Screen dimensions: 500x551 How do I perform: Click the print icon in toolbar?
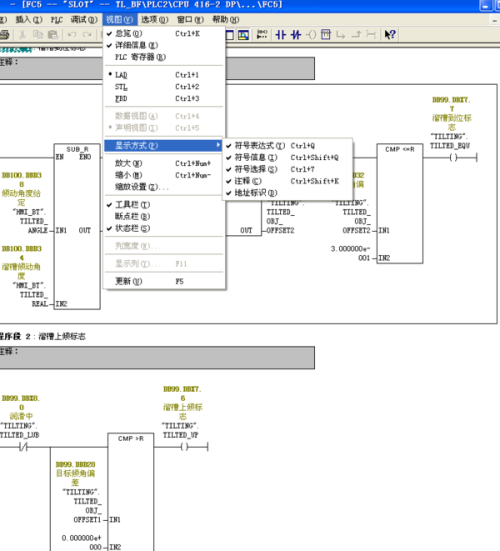coord(4,34)
